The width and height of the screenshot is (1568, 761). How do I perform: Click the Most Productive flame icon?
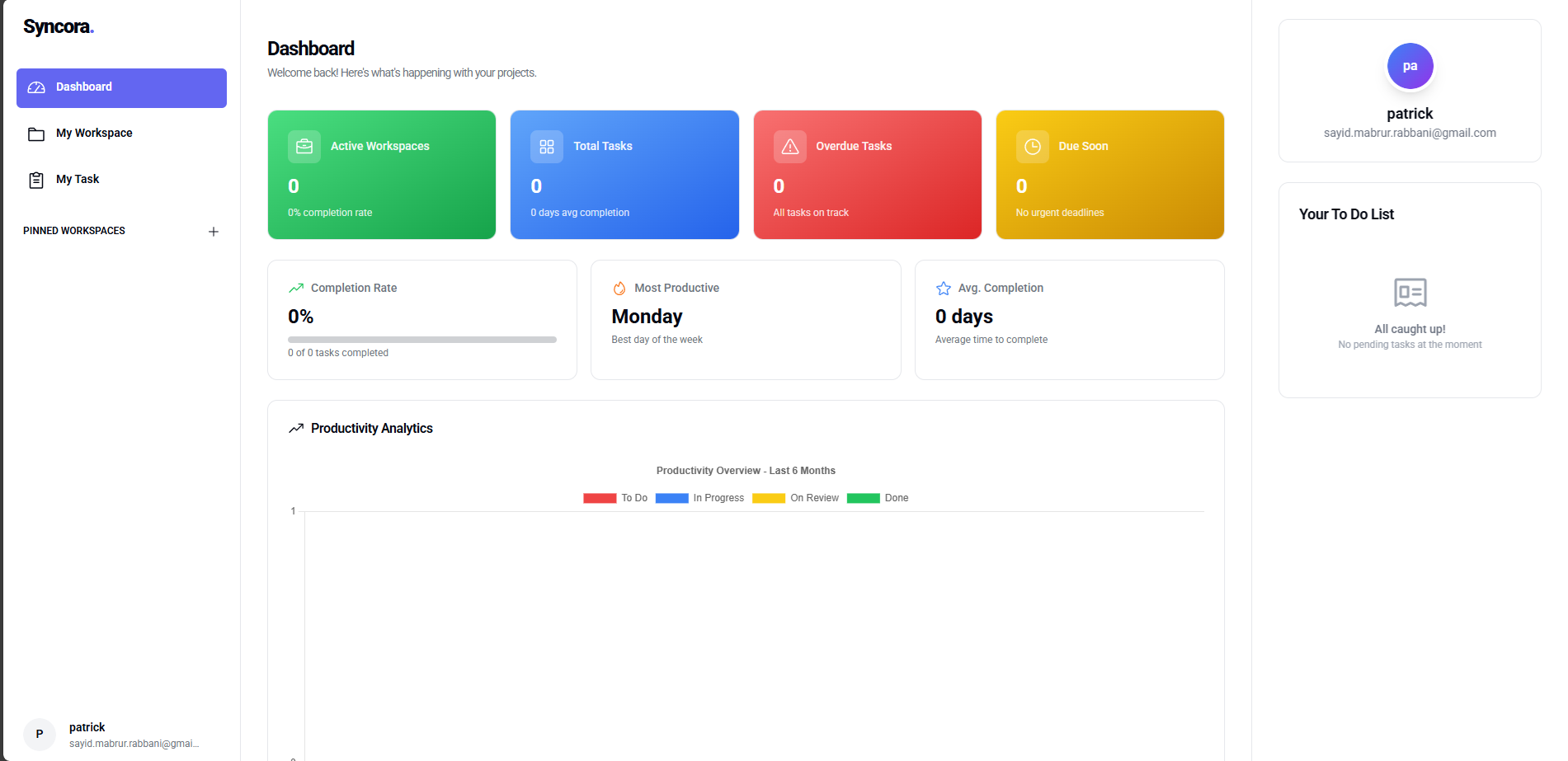tap(619, 288)
